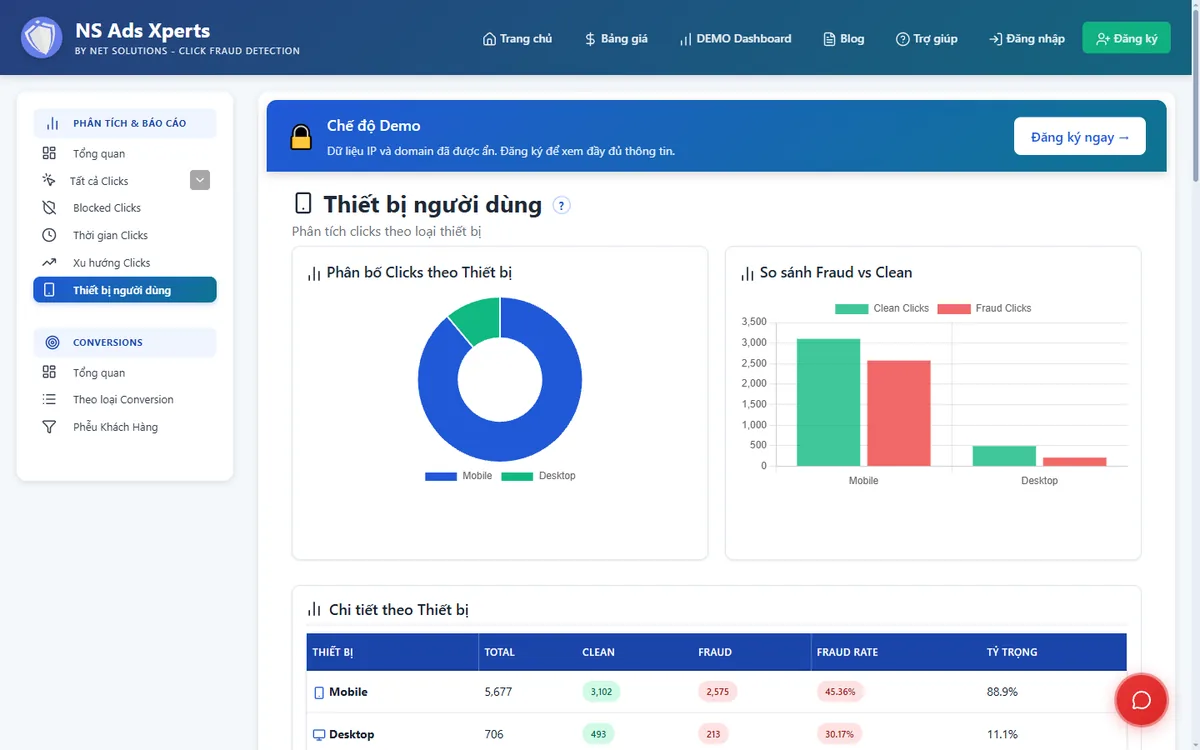Click Đăng ký ngay button in demo banner
1200x750 pixels.
[x=1080, y=136]
